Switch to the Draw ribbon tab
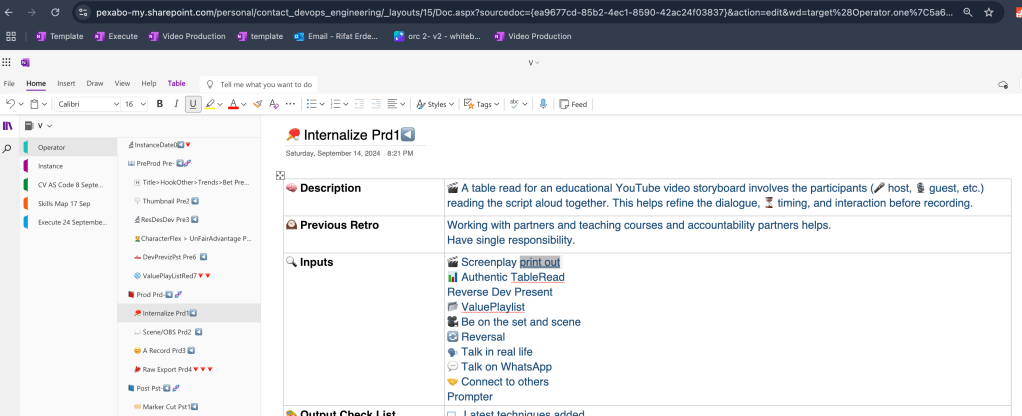1022x416 pixels. pos(95,83)
